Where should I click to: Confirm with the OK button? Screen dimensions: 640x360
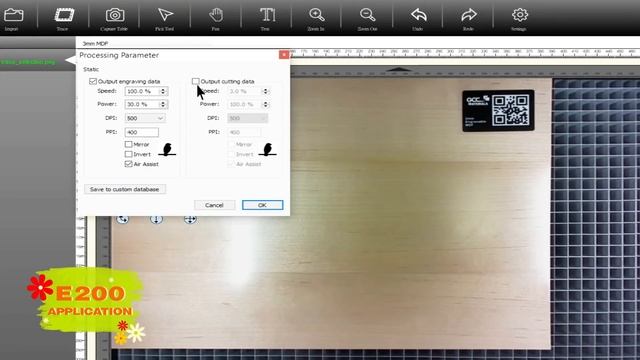tap(262, 205)
